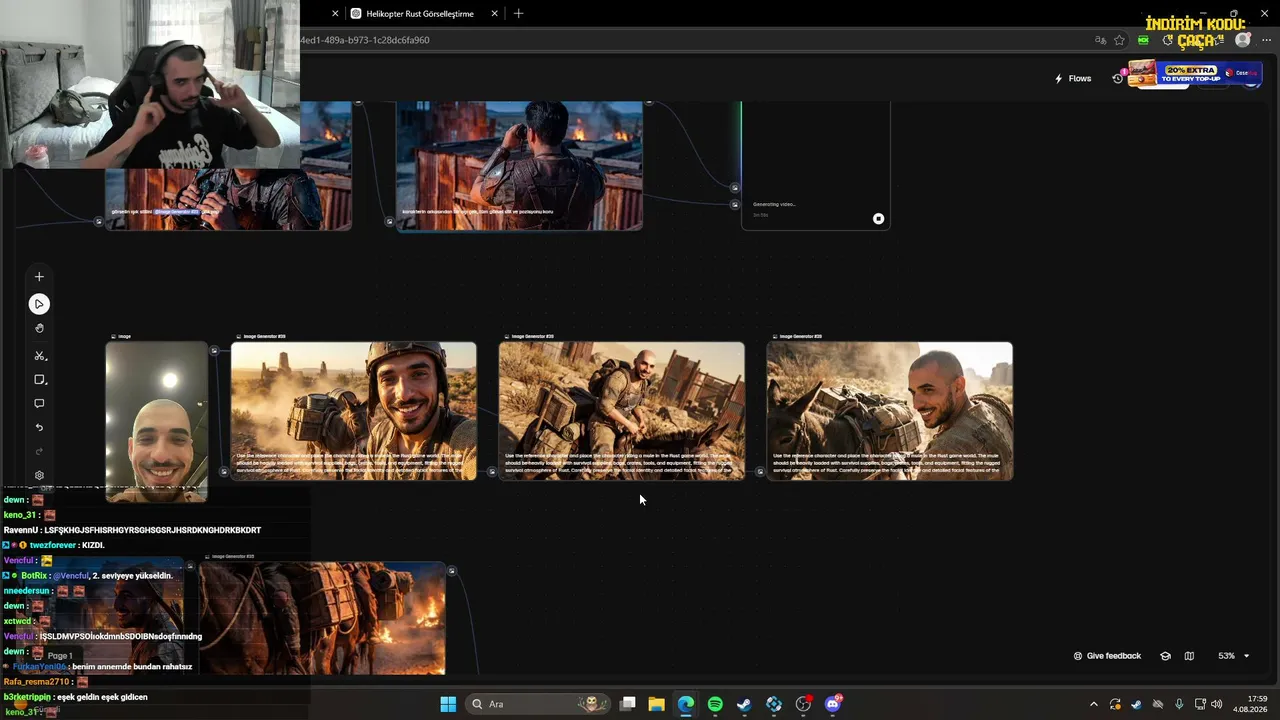Select the helmeted man Image Generator thumbnail
Image resolution: width=1280 pixels, height=720 pixels.
(354, 411)
